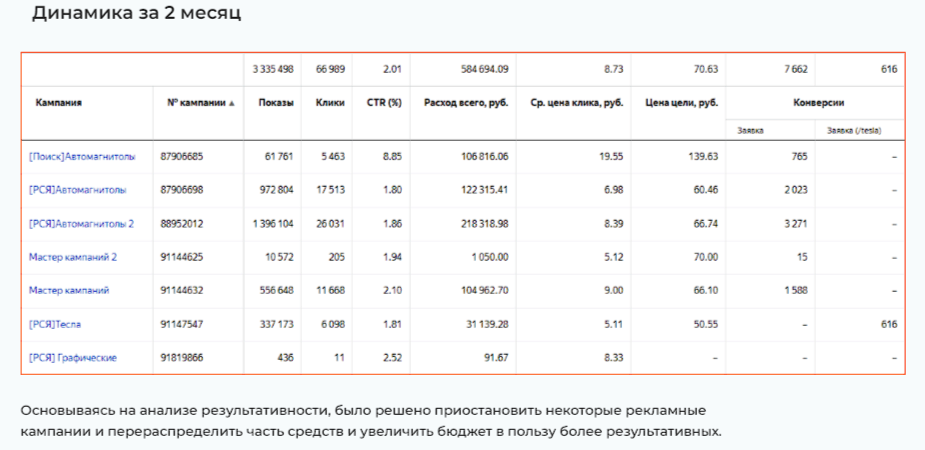Click the goal price cell 50.55

coord(706,324)
